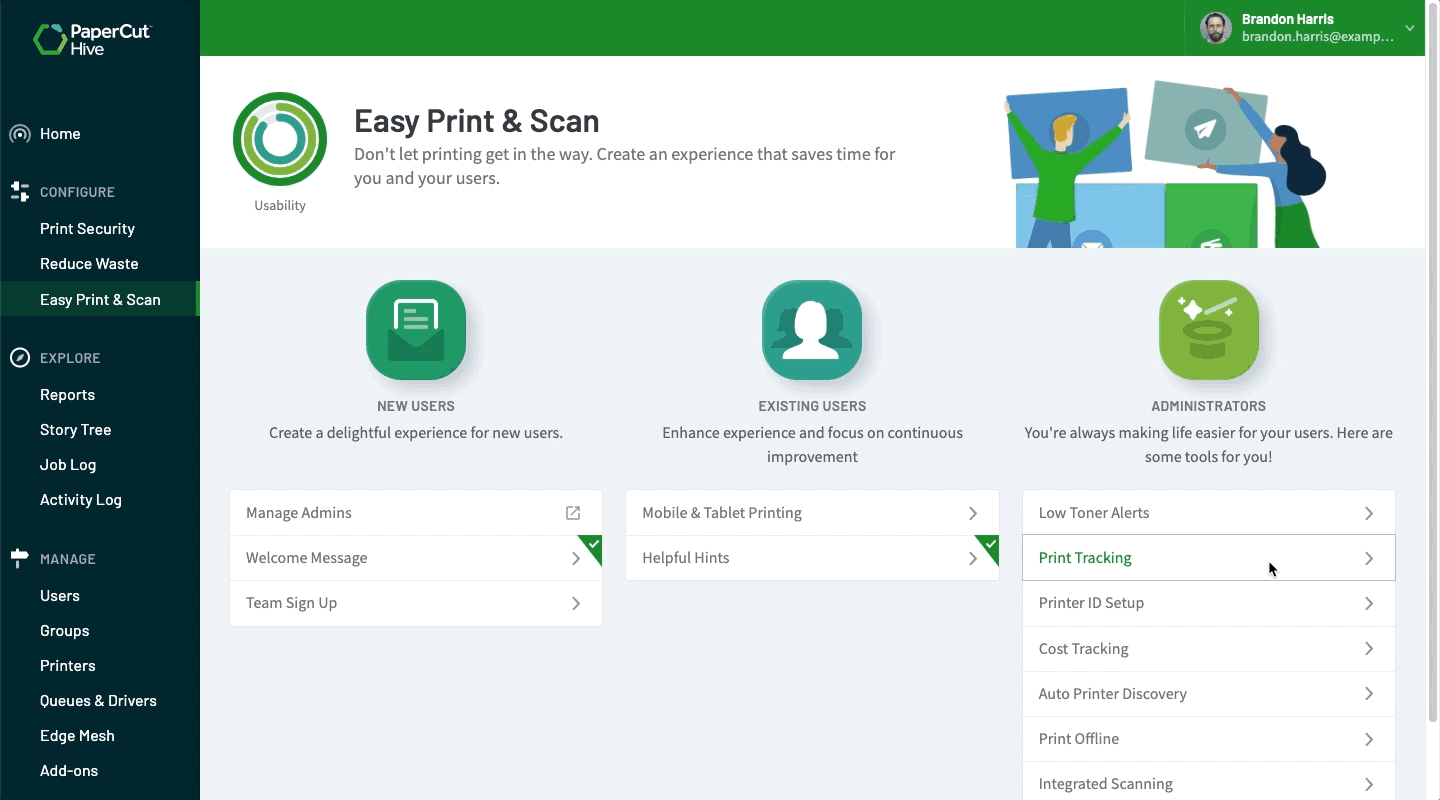
Task: Click the Home broadcast icon in sidebar
Action: click(x=19, y=134)
